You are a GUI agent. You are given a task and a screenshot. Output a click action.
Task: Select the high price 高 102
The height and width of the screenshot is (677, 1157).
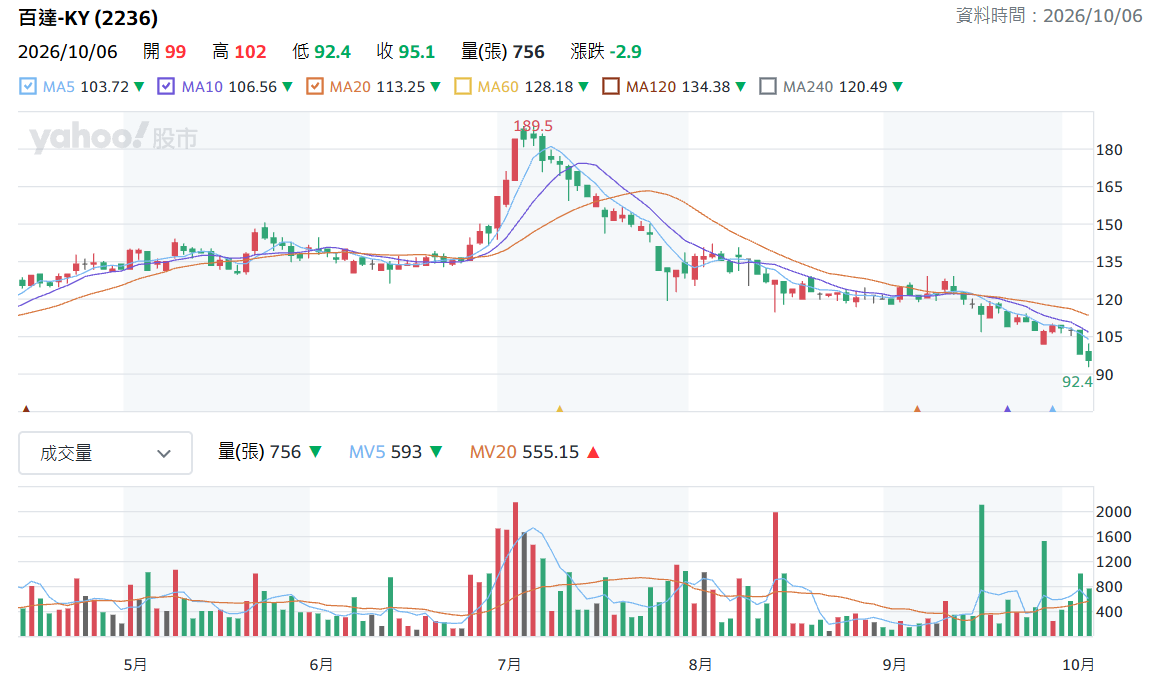click(x=239, y=52)
